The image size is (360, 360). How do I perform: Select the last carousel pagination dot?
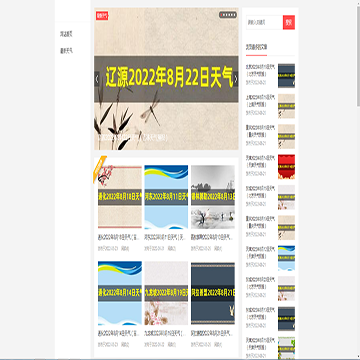click(x=234, y=15)
